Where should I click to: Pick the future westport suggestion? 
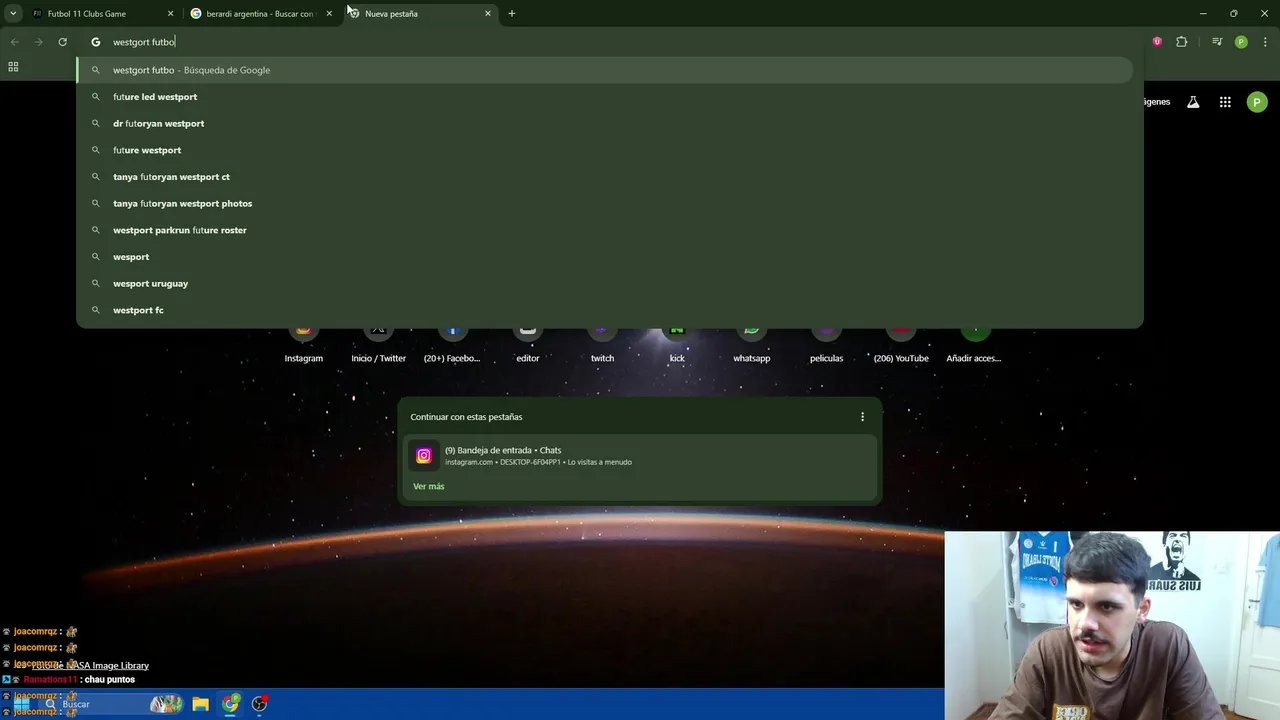click(605, 150)
